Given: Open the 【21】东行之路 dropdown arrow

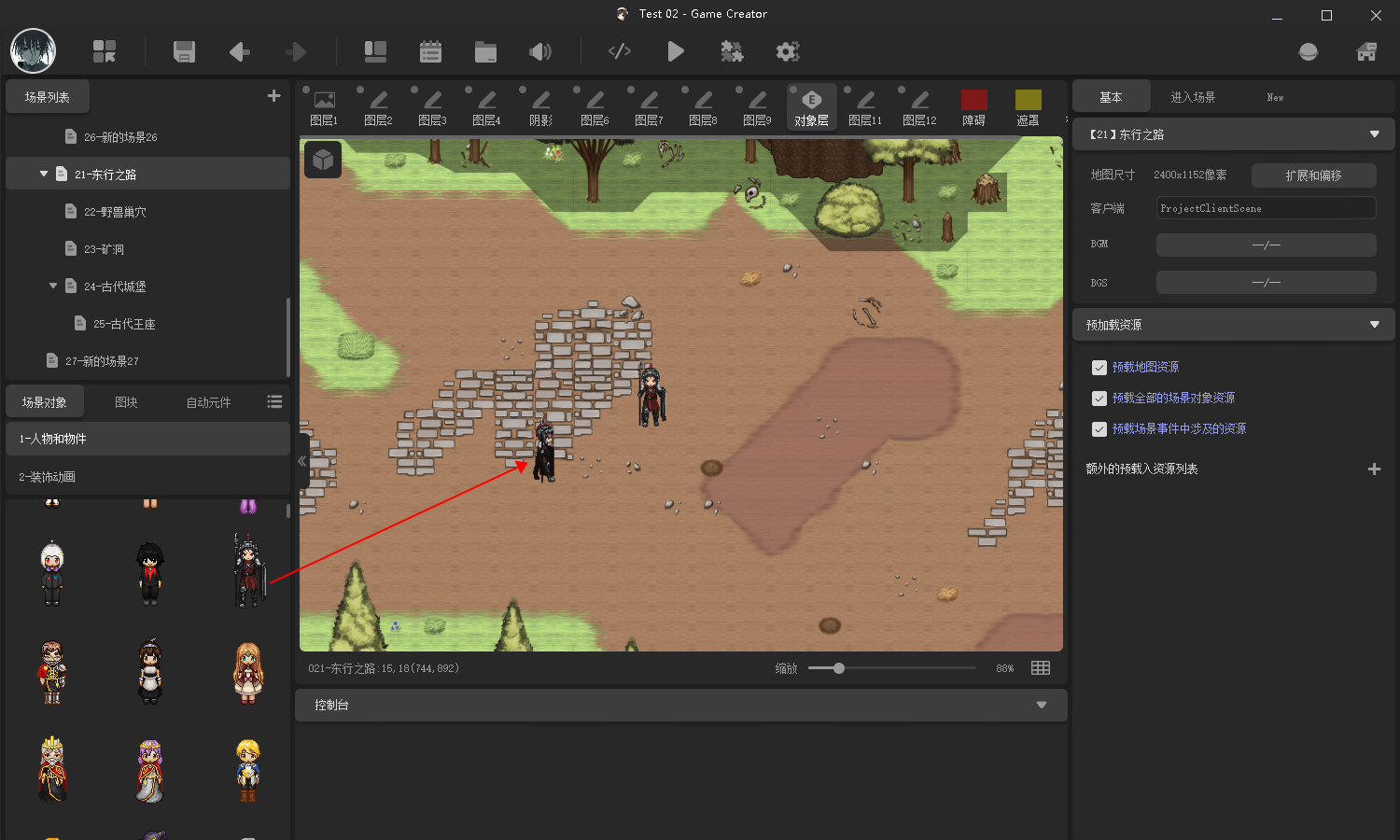Looking at the screenshot, I should pyautogui.click(x=1374, y=134).
